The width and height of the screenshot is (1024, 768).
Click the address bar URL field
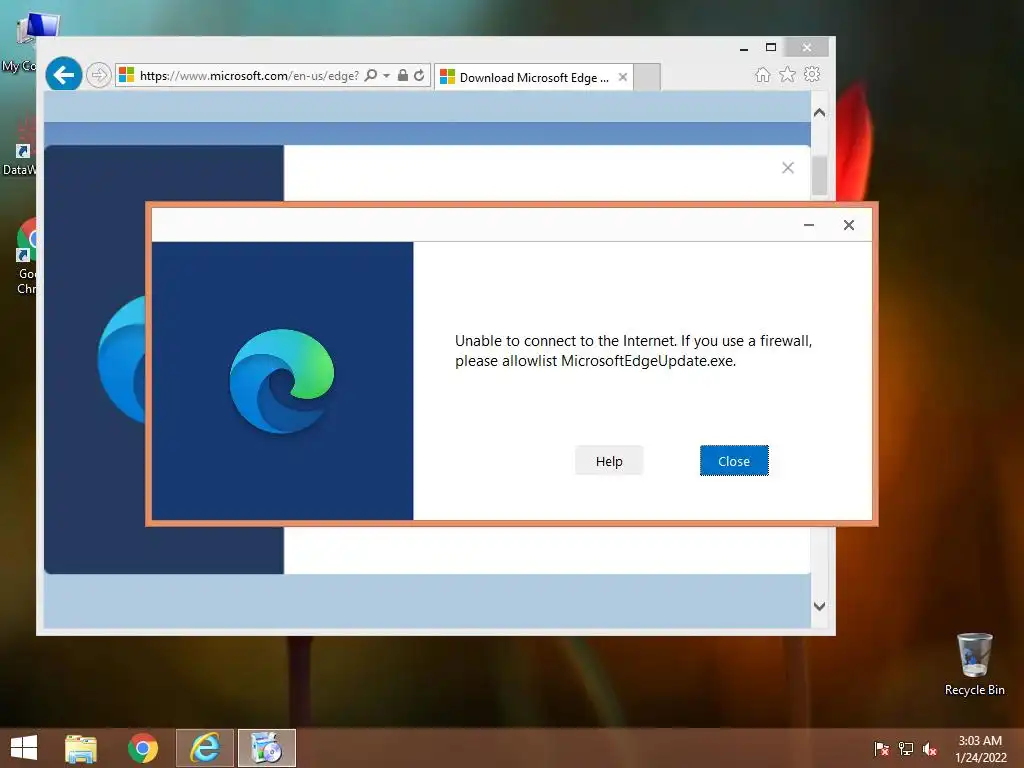coord(249,76)
